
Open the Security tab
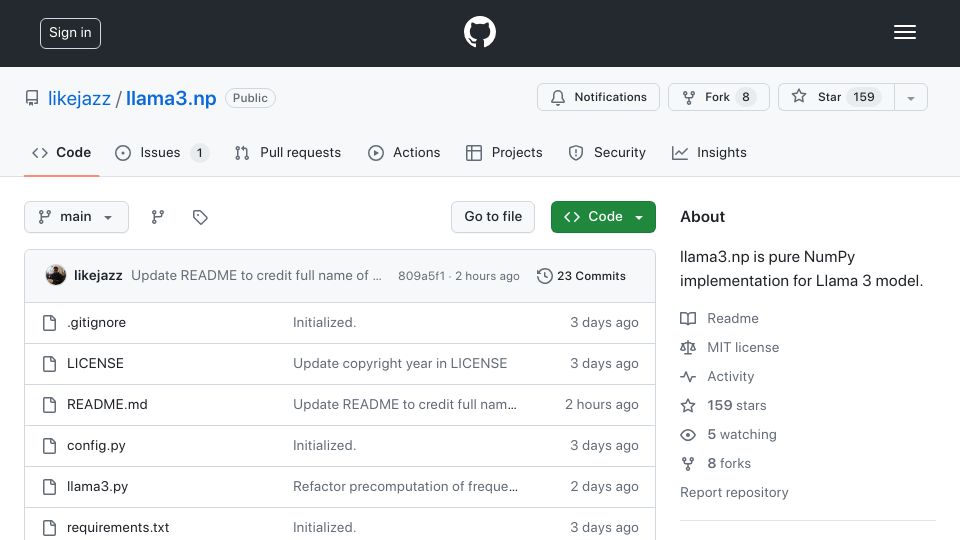click(607, 152)
